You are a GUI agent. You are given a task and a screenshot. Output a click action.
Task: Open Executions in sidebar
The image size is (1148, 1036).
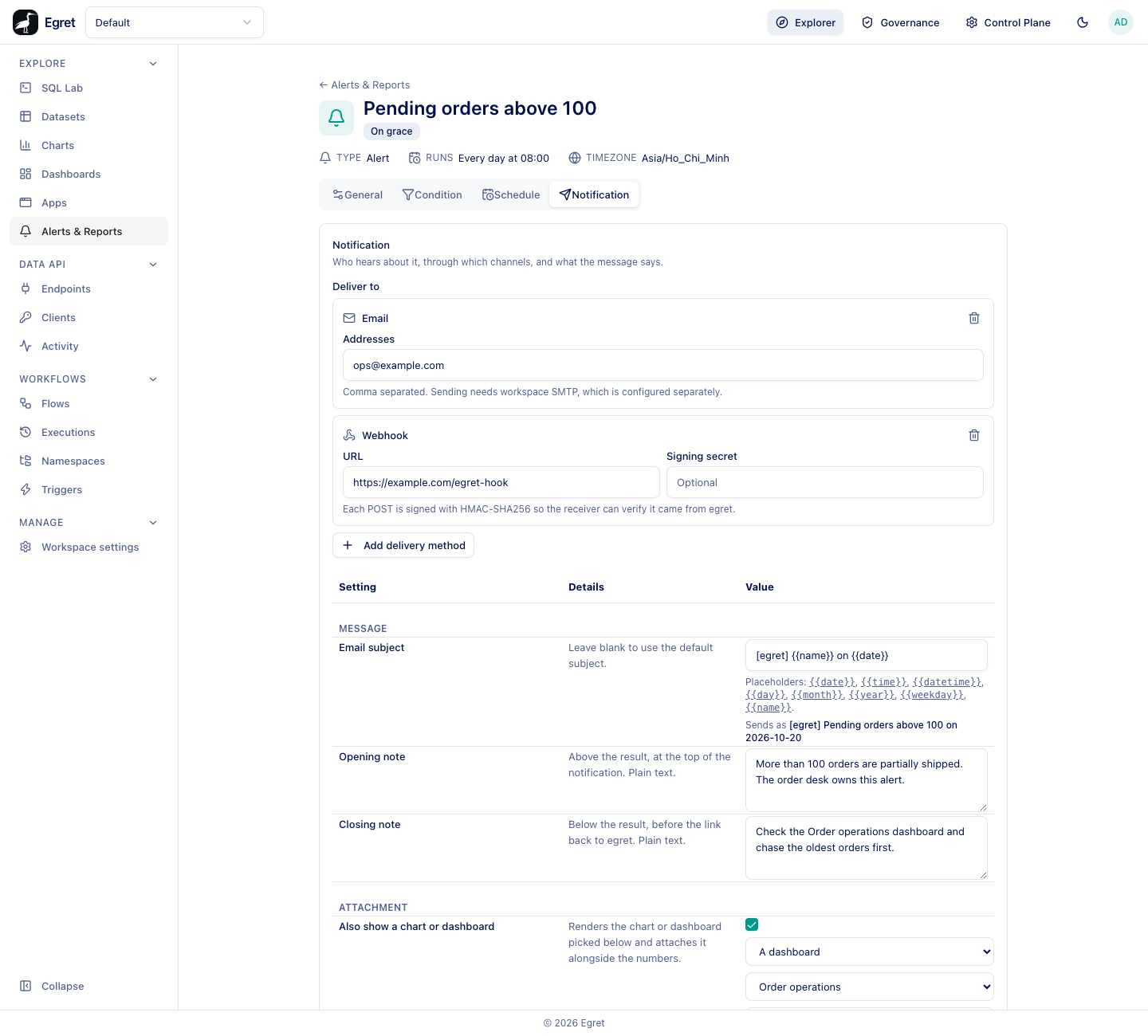pos(89,432)
